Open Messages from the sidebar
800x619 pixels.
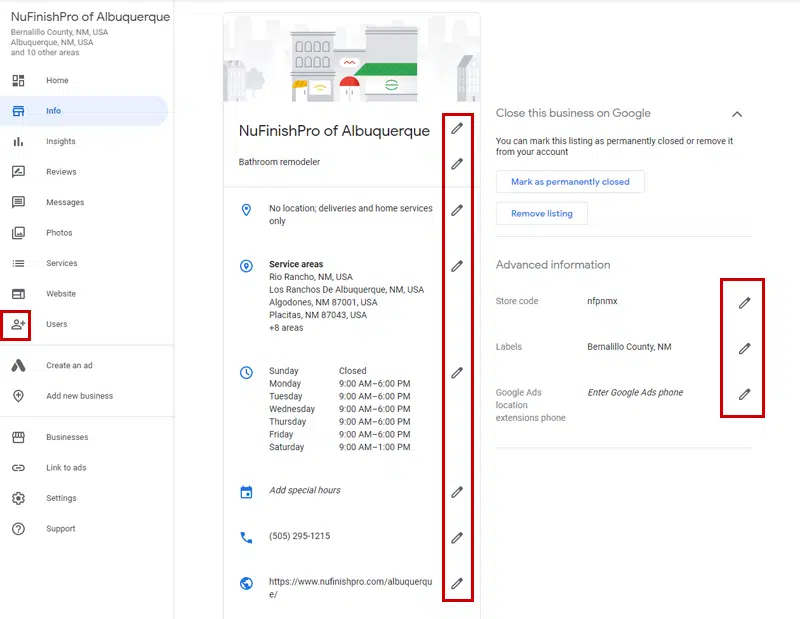coord(65,202)
